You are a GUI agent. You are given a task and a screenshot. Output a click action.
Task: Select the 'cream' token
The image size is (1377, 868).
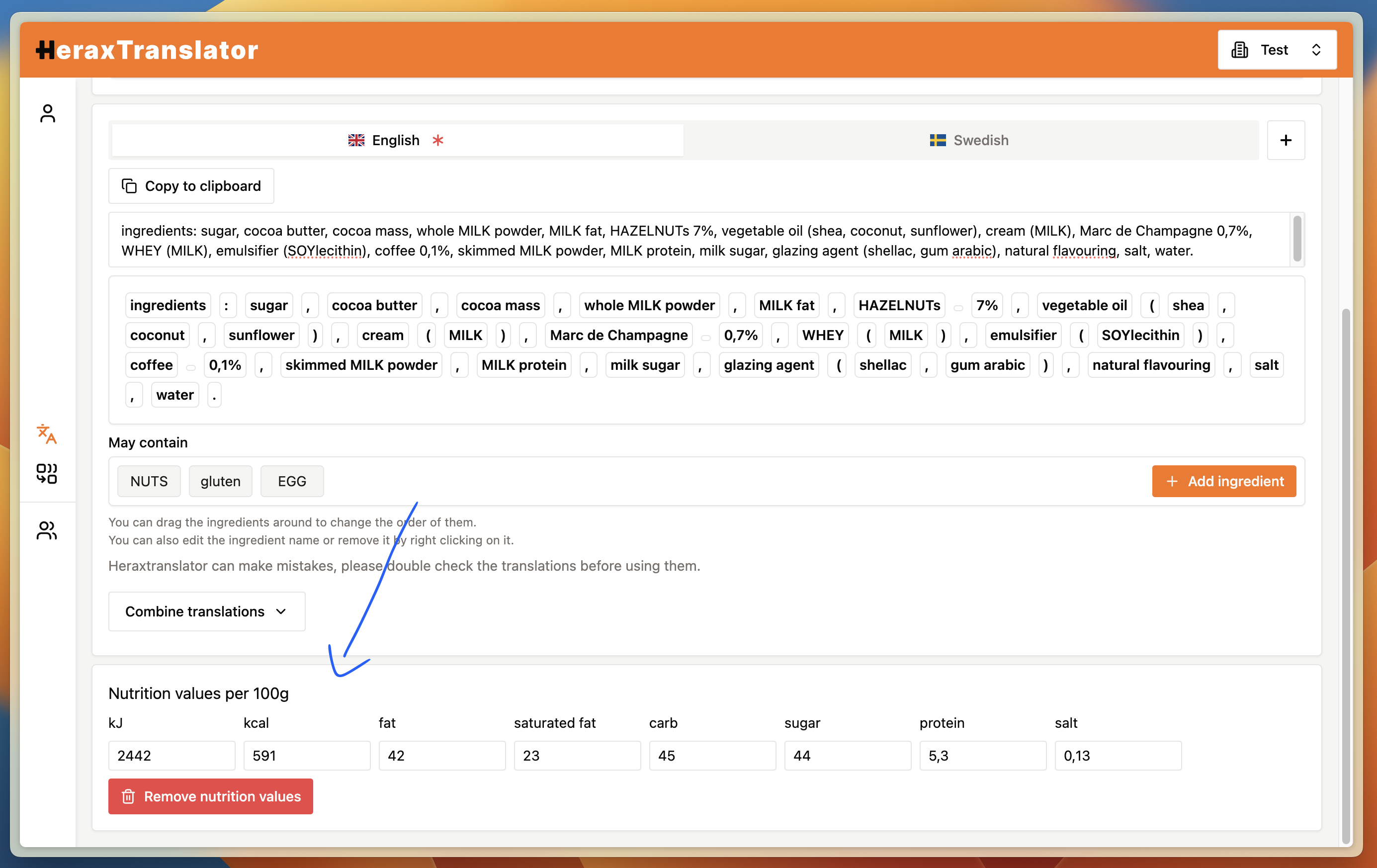pyautogui.click(x=383, y=335)
